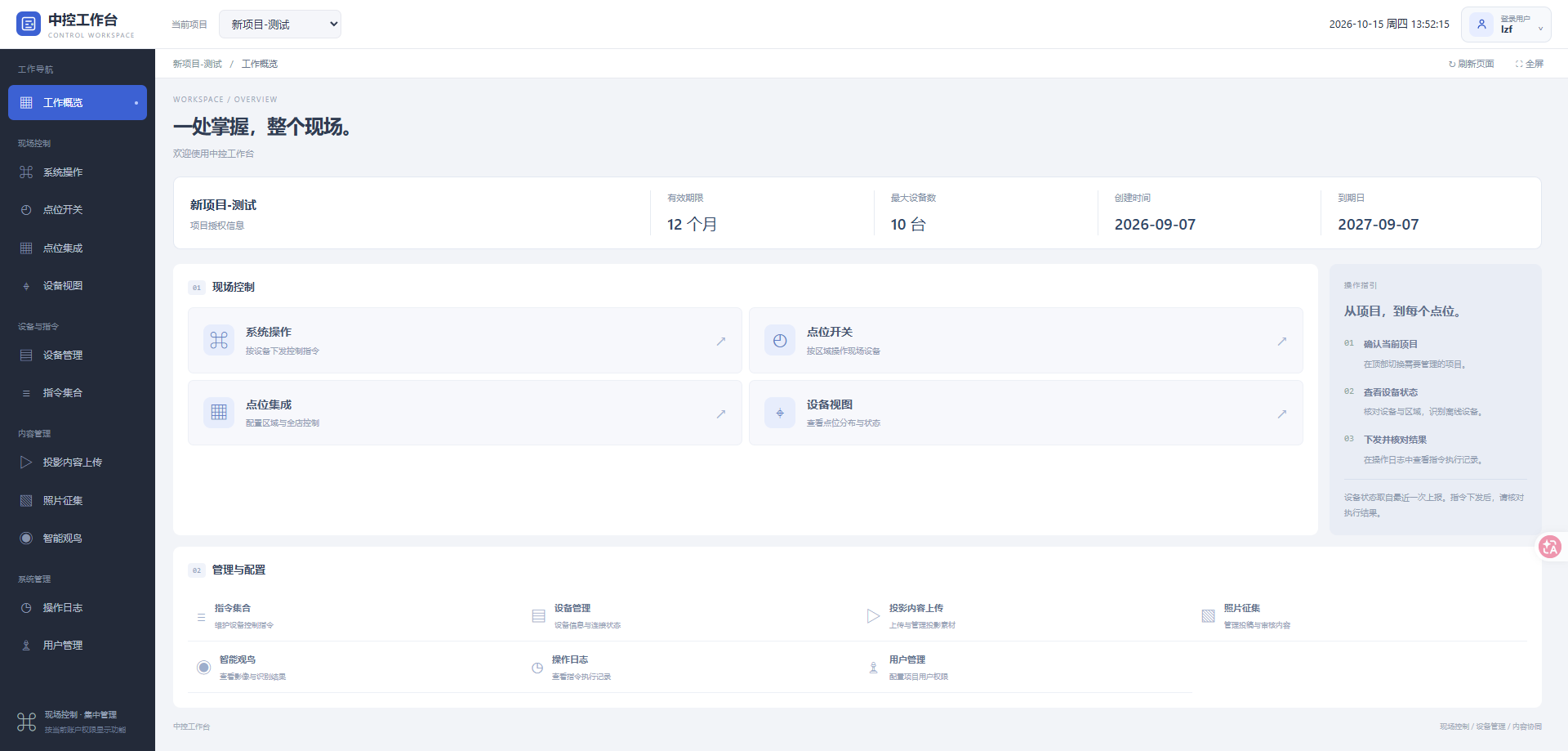Image resolution: width=1568 pixels, height=751 pixels.
Task: Click the 全屏 fullscreen button
Action: click(1530, 64)
